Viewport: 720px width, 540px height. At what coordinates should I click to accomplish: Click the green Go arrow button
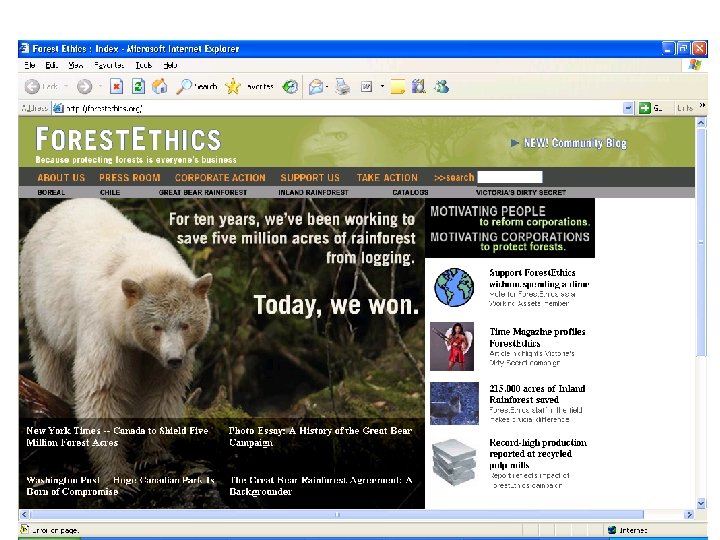click(x=645, y=108)
